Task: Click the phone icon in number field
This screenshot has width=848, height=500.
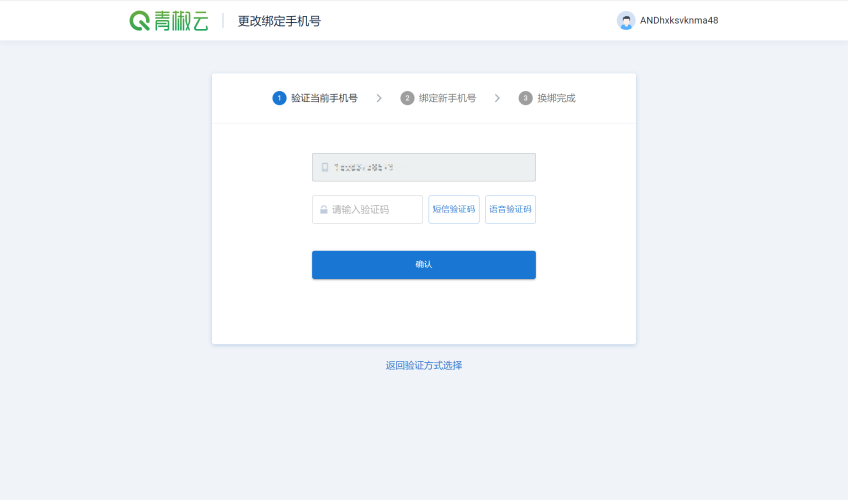Action: (x=325, y=168)
